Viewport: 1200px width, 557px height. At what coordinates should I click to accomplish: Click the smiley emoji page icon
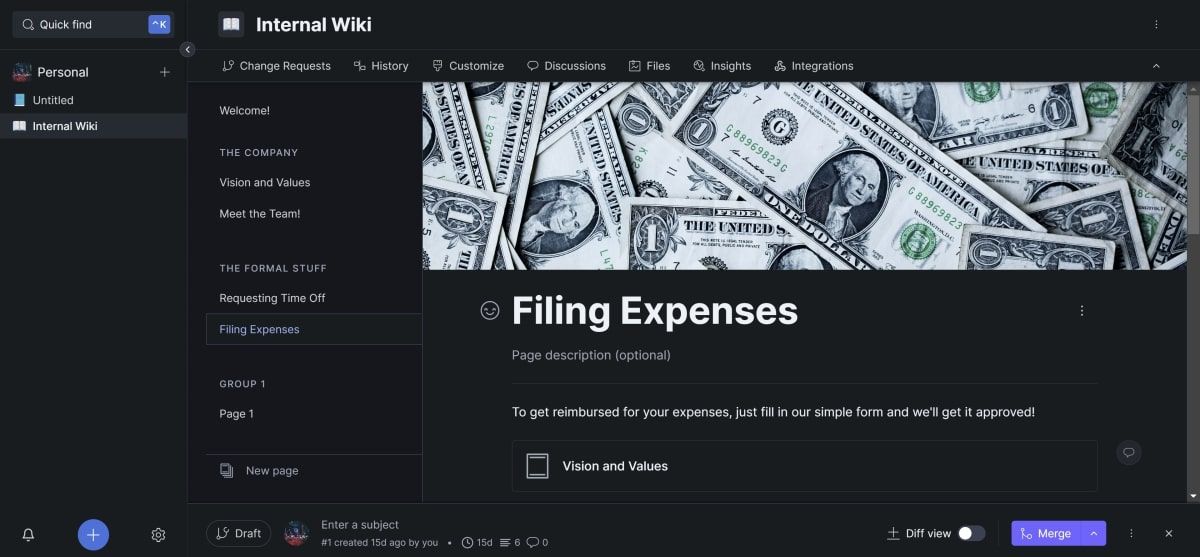pyautogui.click(x=489, y=311)
